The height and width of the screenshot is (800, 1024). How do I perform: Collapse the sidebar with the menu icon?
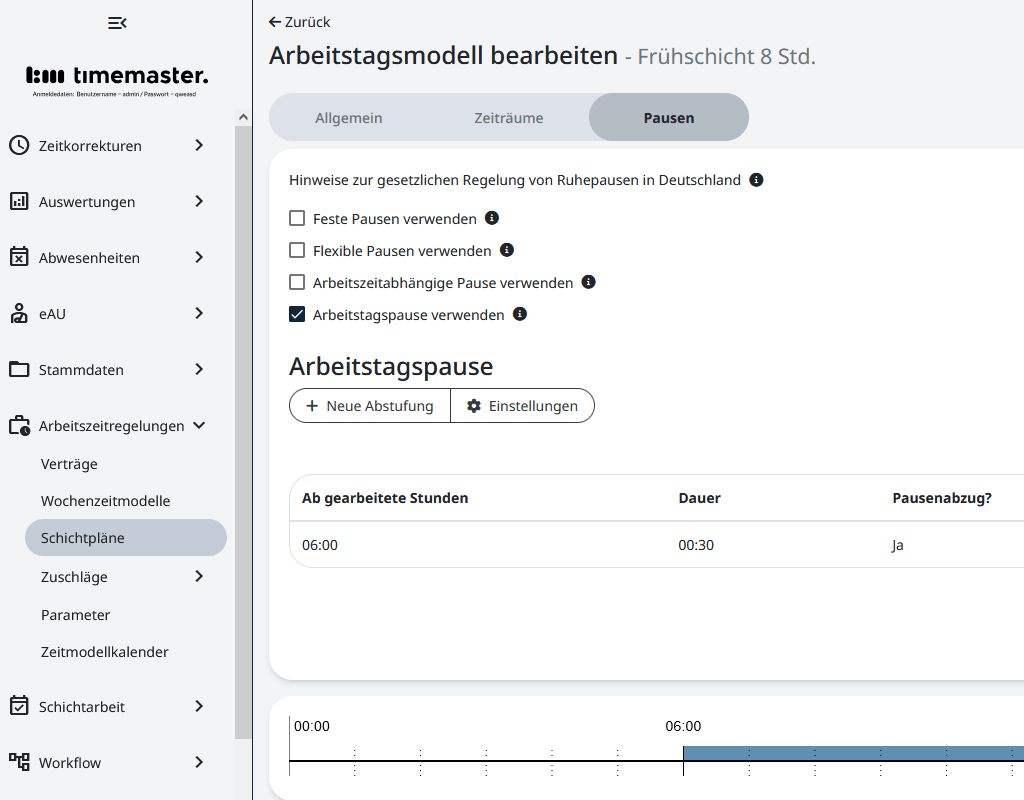click(117, 22)
